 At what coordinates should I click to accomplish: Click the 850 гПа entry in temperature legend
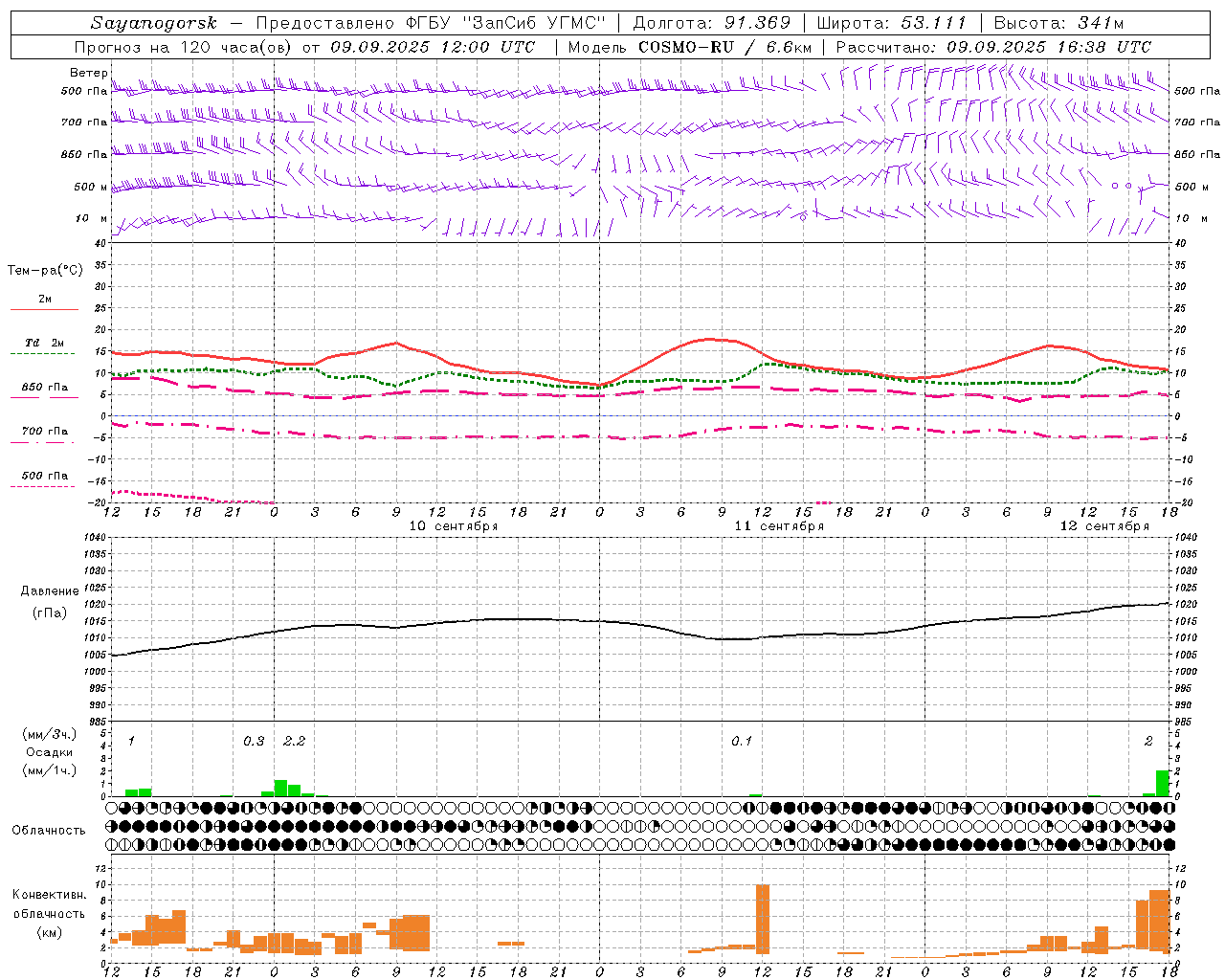(44, 388)
